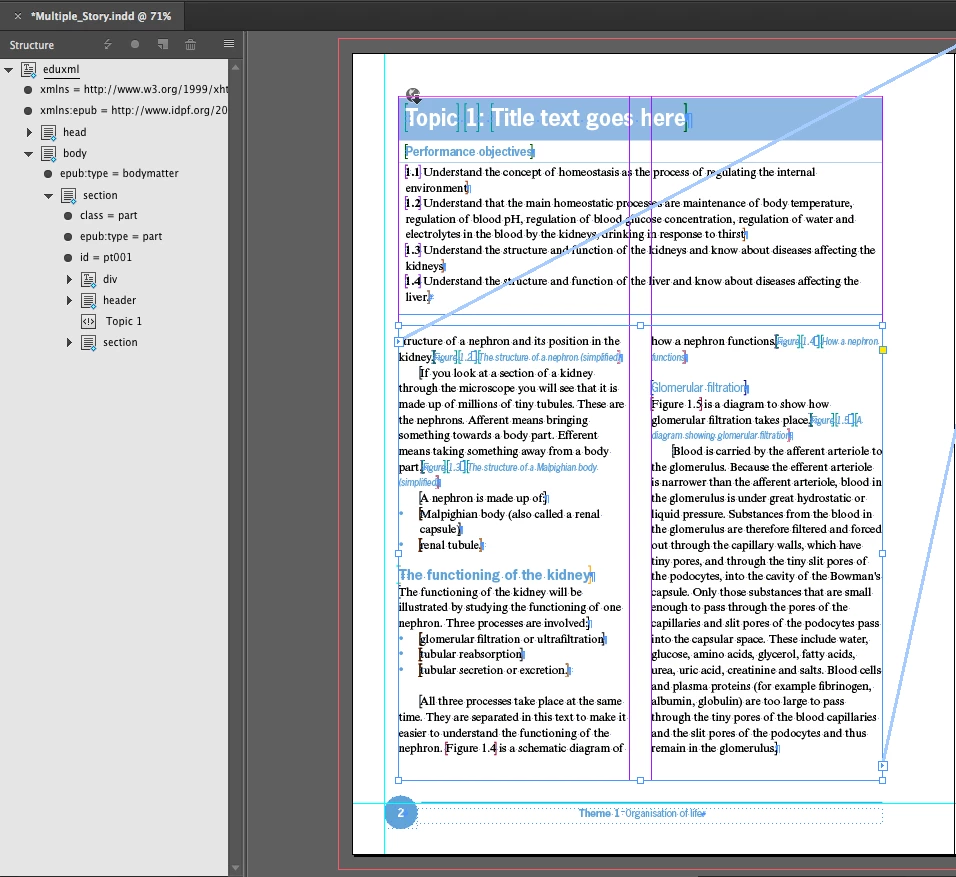Expand the header element
The image size is (956, 877).
tap(69, 300)
